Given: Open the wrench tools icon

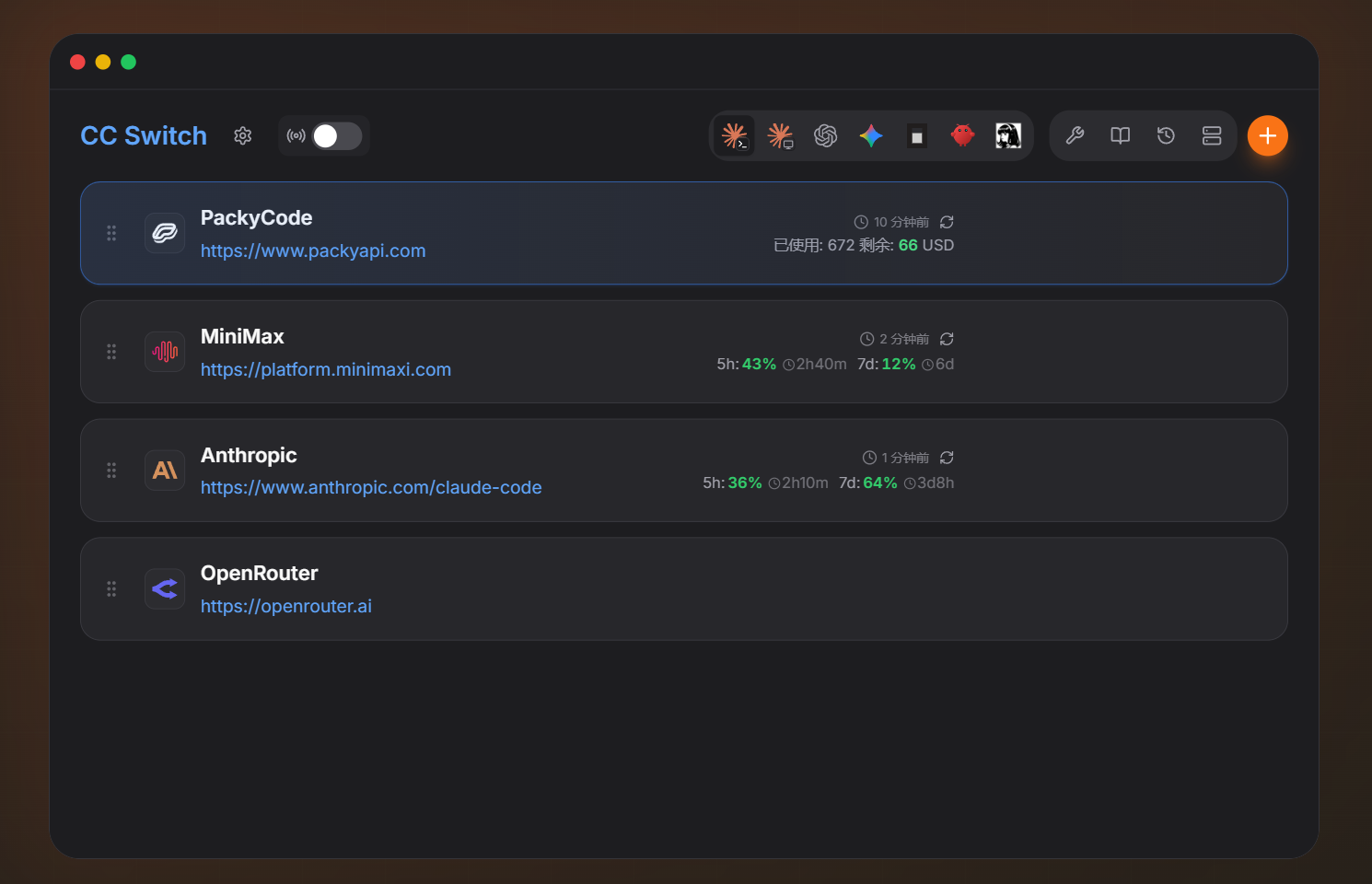Looking at the screenshot, I should [x=1075, y=136].
